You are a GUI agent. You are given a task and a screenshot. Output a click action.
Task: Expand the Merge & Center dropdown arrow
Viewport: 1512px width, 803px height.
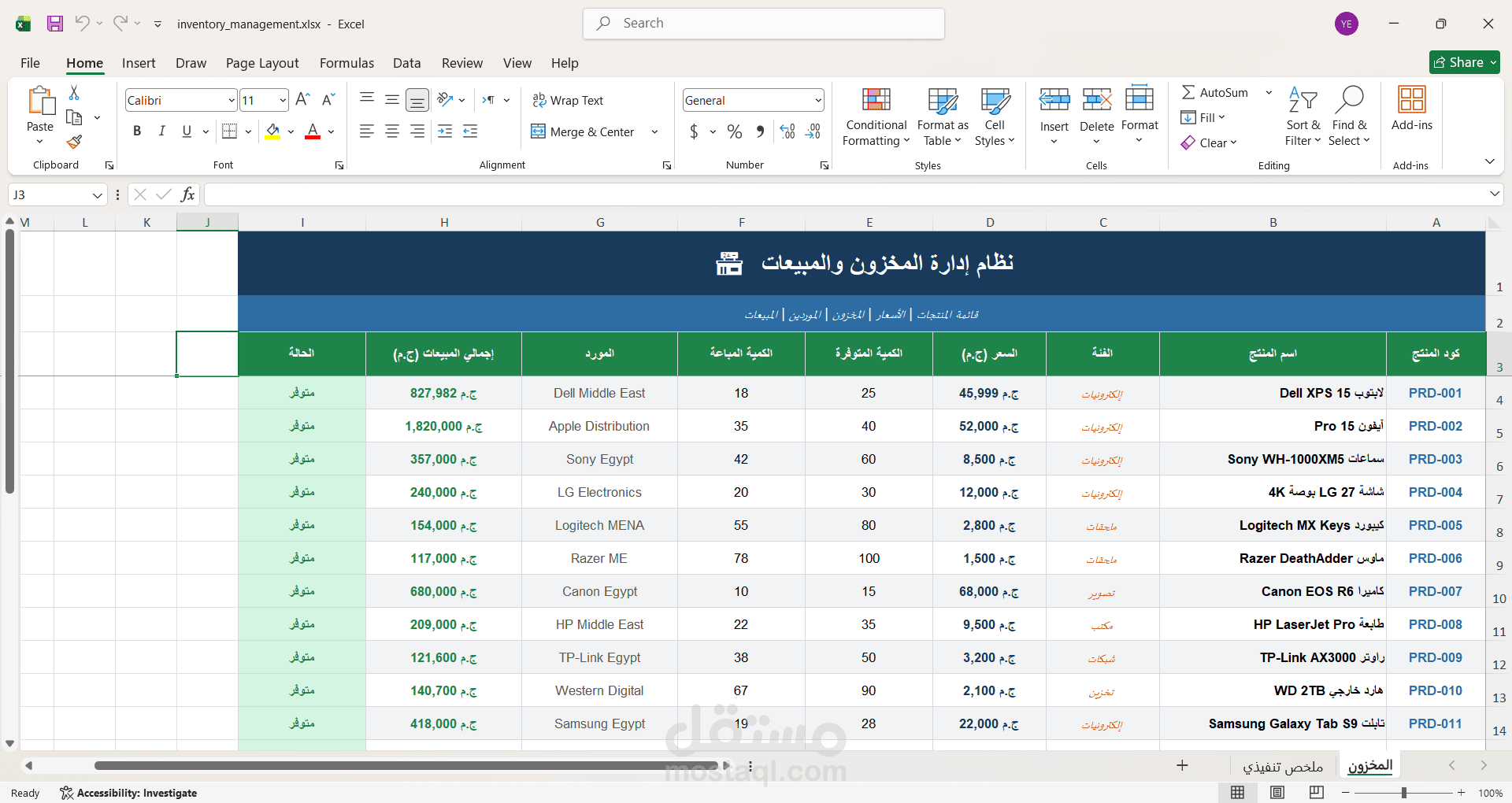pos(654,131)
